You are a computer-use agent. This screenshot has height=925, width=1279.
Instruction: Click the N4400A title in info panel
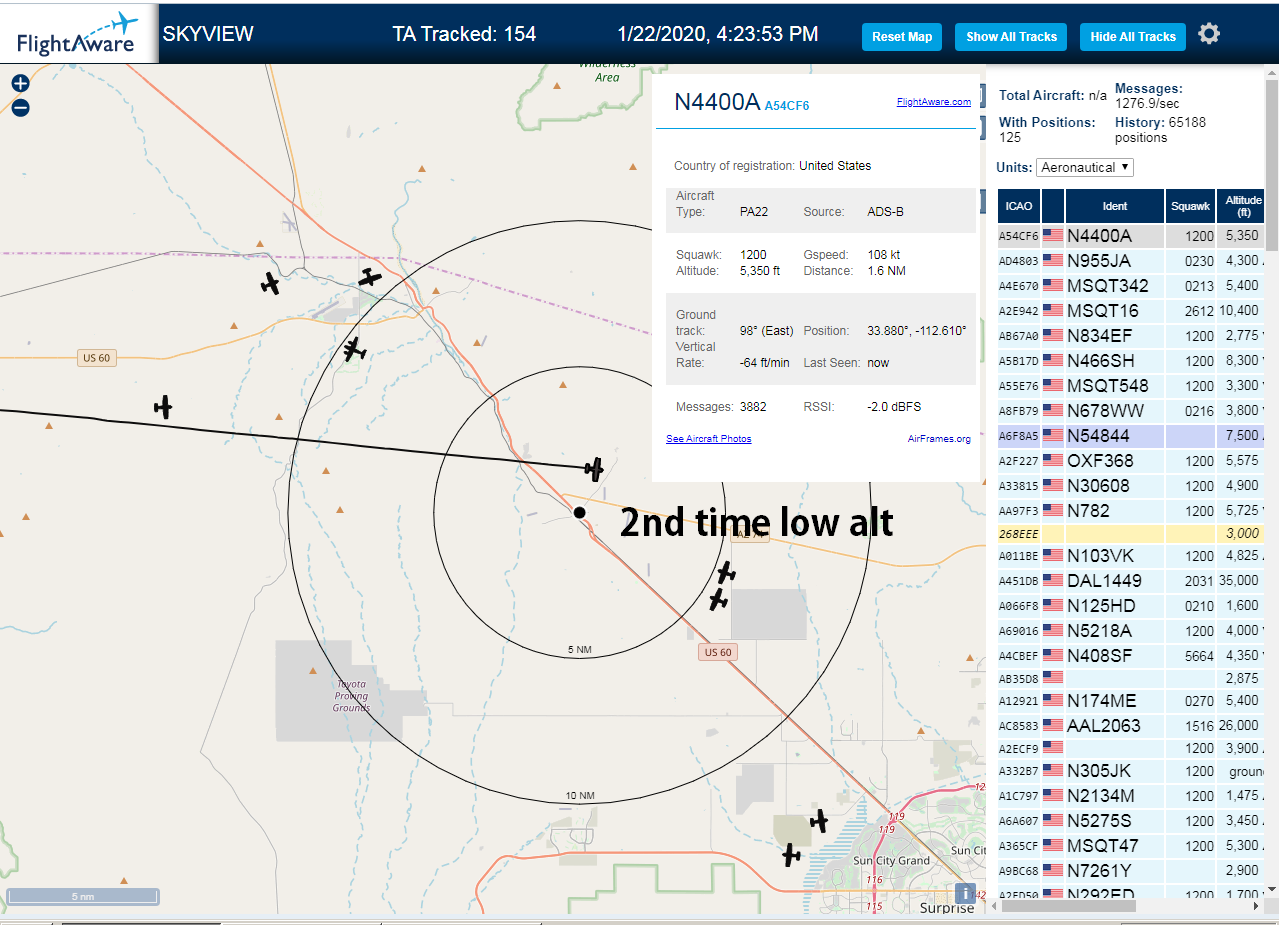pos(717,101)
